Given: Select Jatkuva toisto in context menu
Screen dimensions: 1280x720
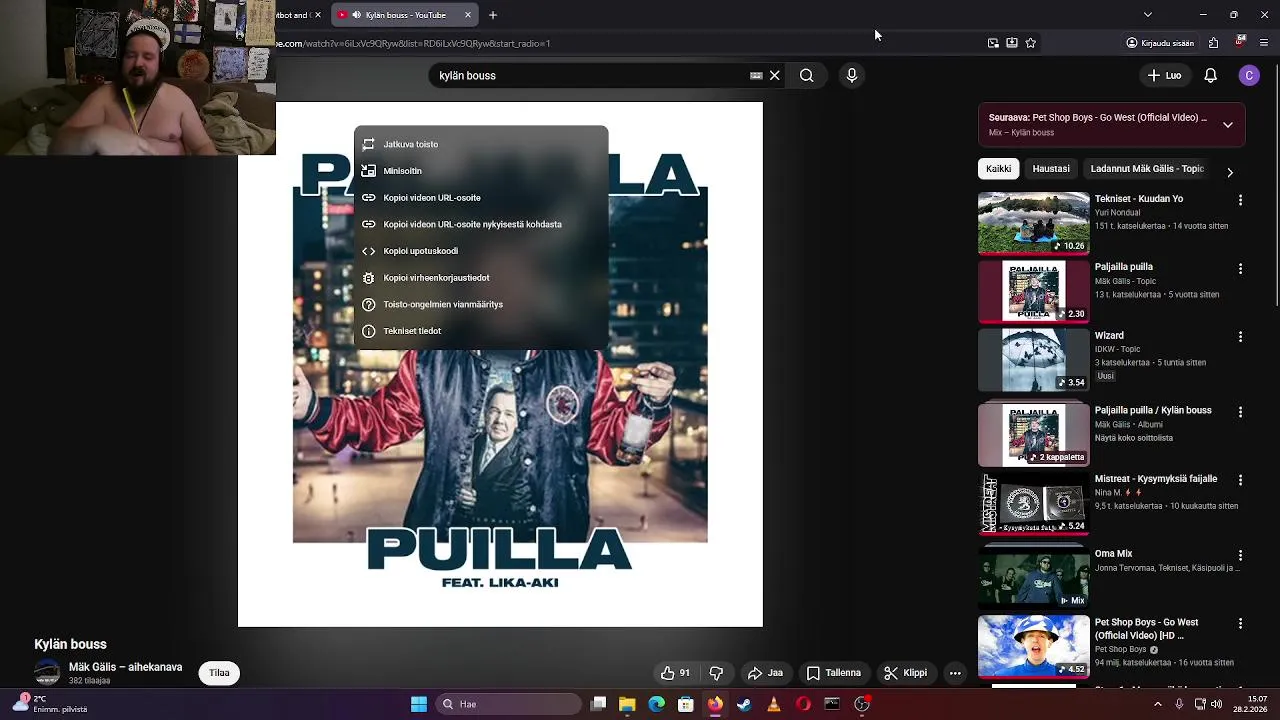Looking at the screenshot, I should 481,144.
